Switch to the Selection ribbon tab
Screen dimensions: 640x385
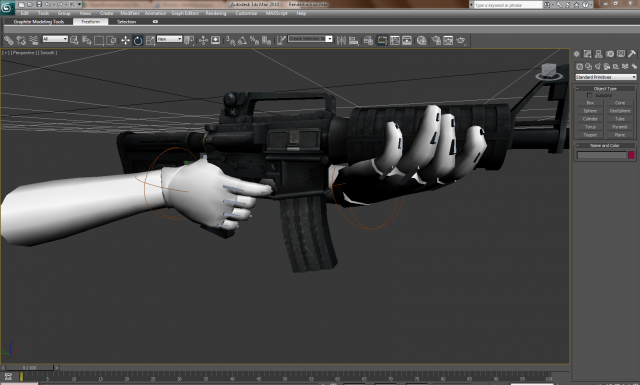[127, 22]
